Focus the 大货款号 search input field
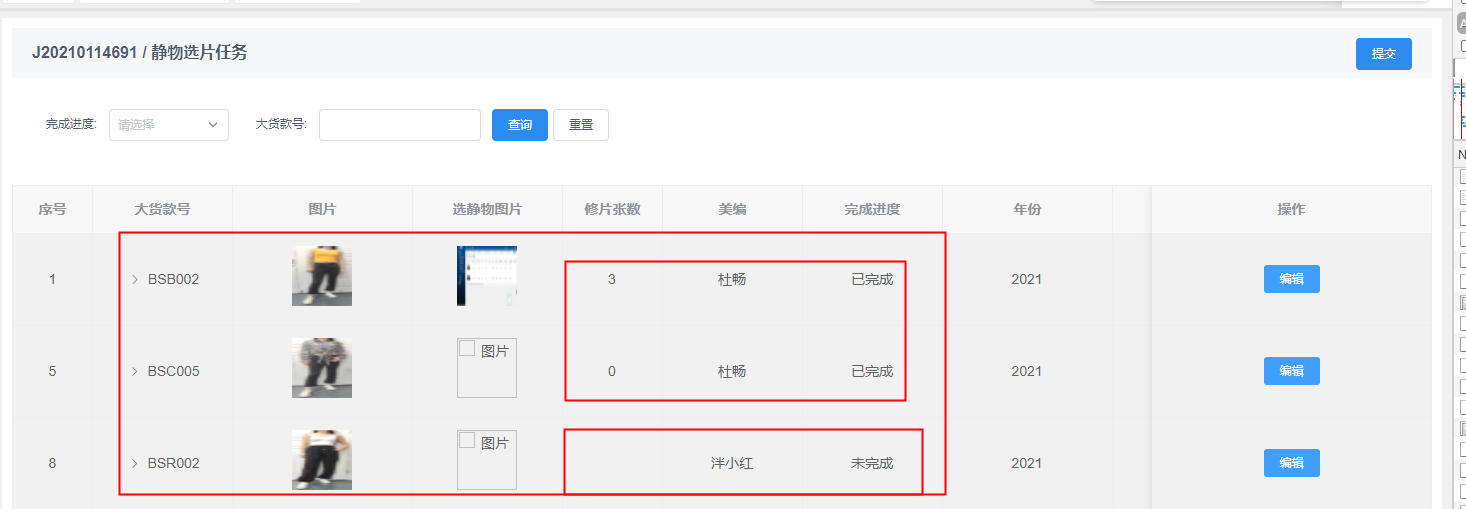Image resolution: width=1466 pixels, height=509 pixels. 399,125
